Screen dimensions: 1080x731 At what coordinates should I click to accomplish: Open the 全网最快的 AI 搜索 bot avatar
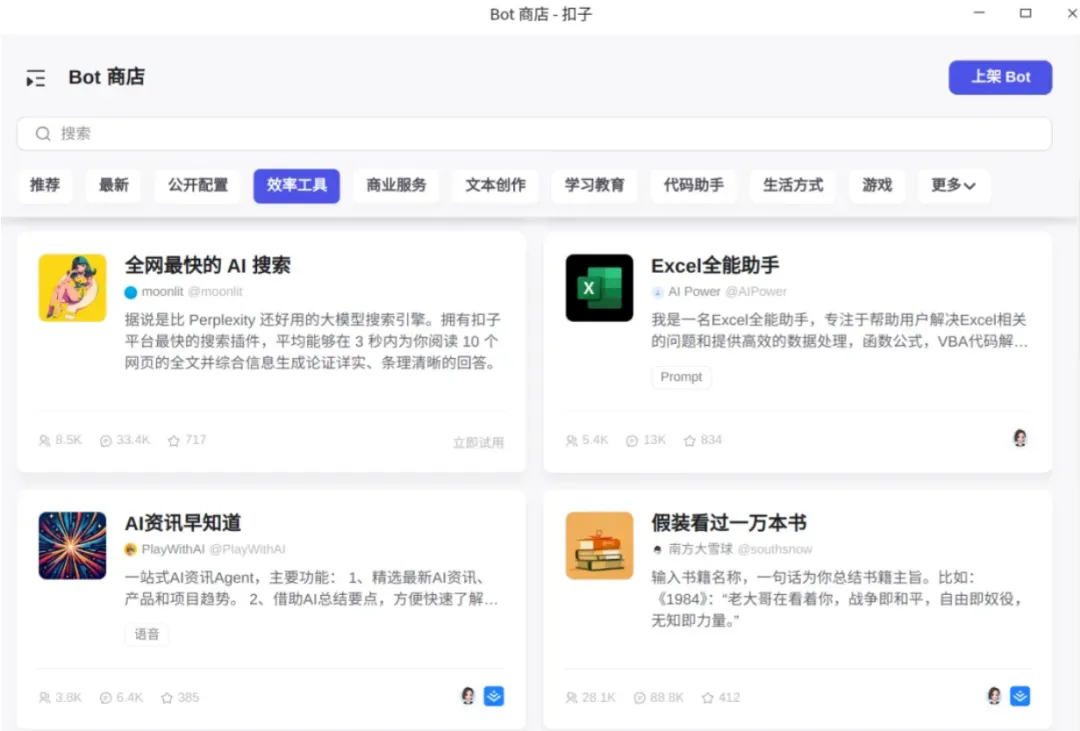coord(72,288)
